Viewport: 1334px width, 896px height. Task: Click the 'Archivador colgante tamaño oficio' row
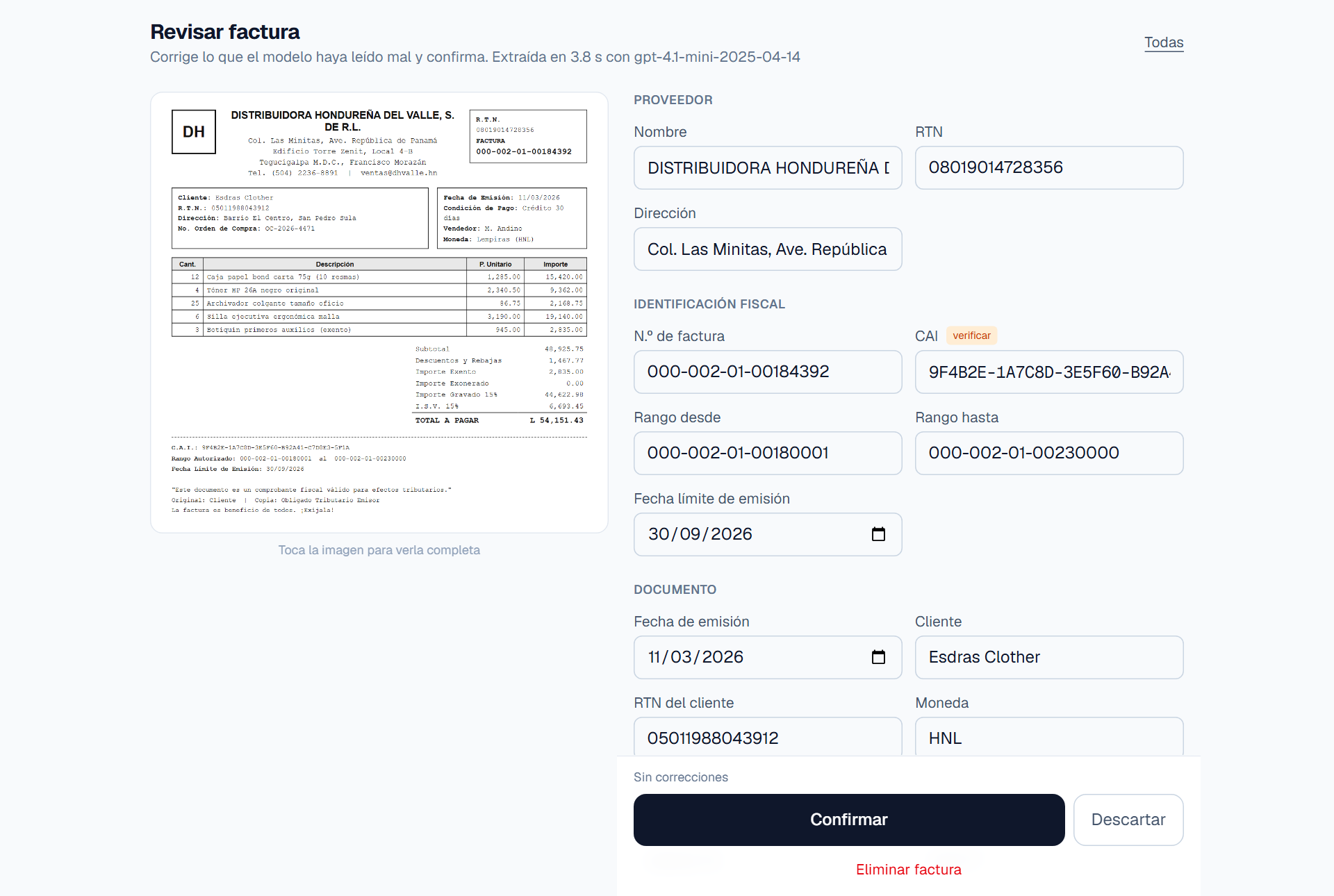click(379, 304)
